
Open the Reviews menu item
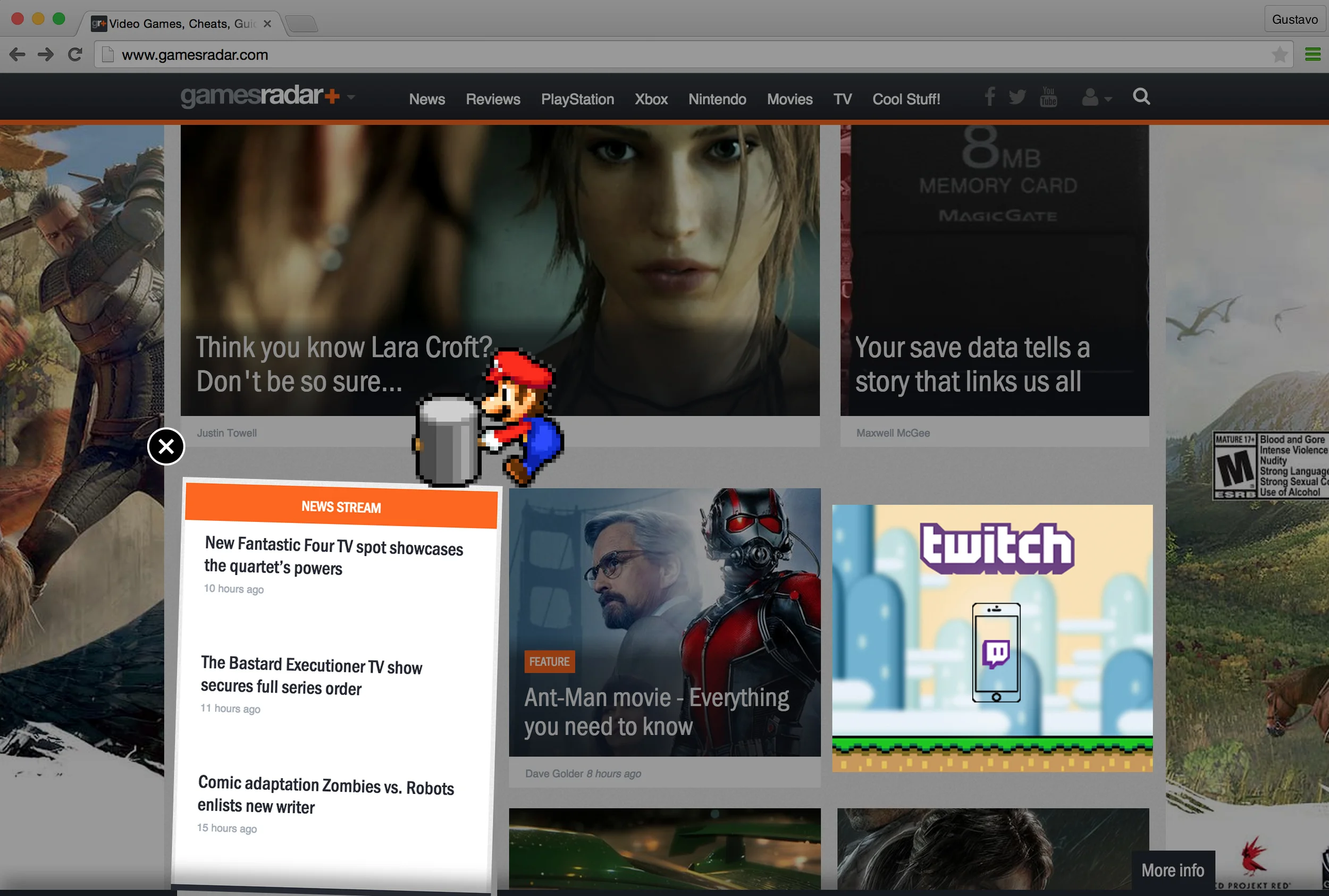493,99
